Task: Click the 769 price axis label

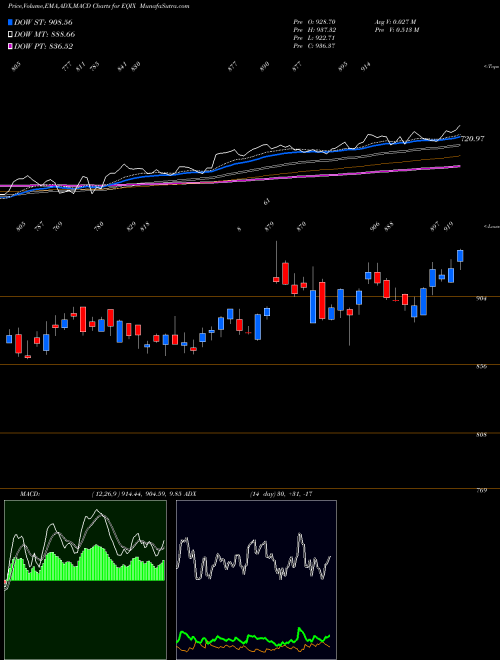Action: coord(482,490)
